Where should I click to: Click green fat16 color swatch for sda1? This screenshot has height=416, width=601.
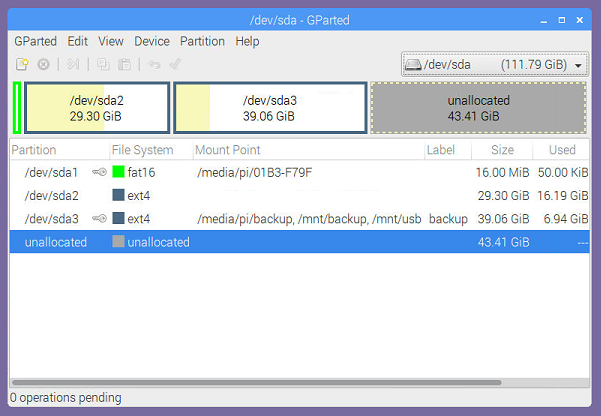(118, 172)
